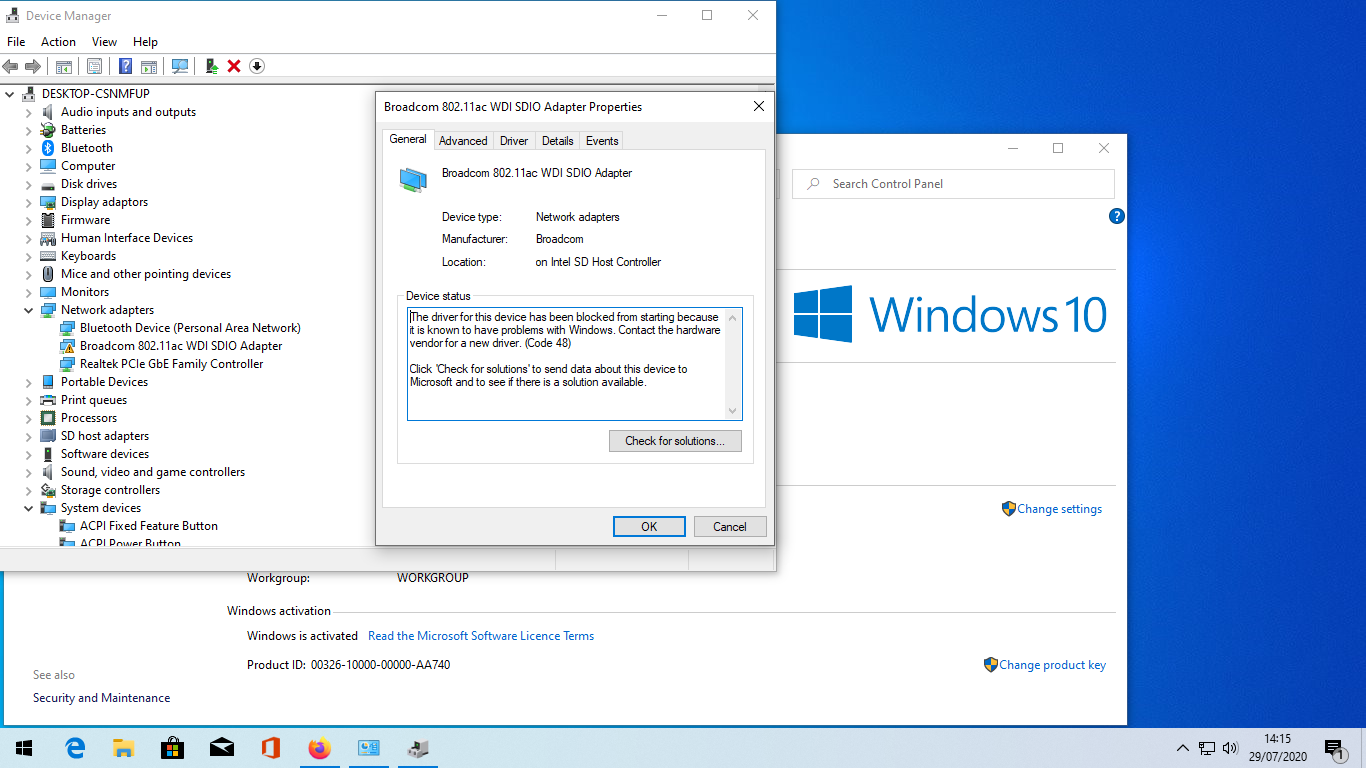Show hidden system tray icons chevron
The width and height of the screenshot is (1366, 768).
(x=1183, y=748)
